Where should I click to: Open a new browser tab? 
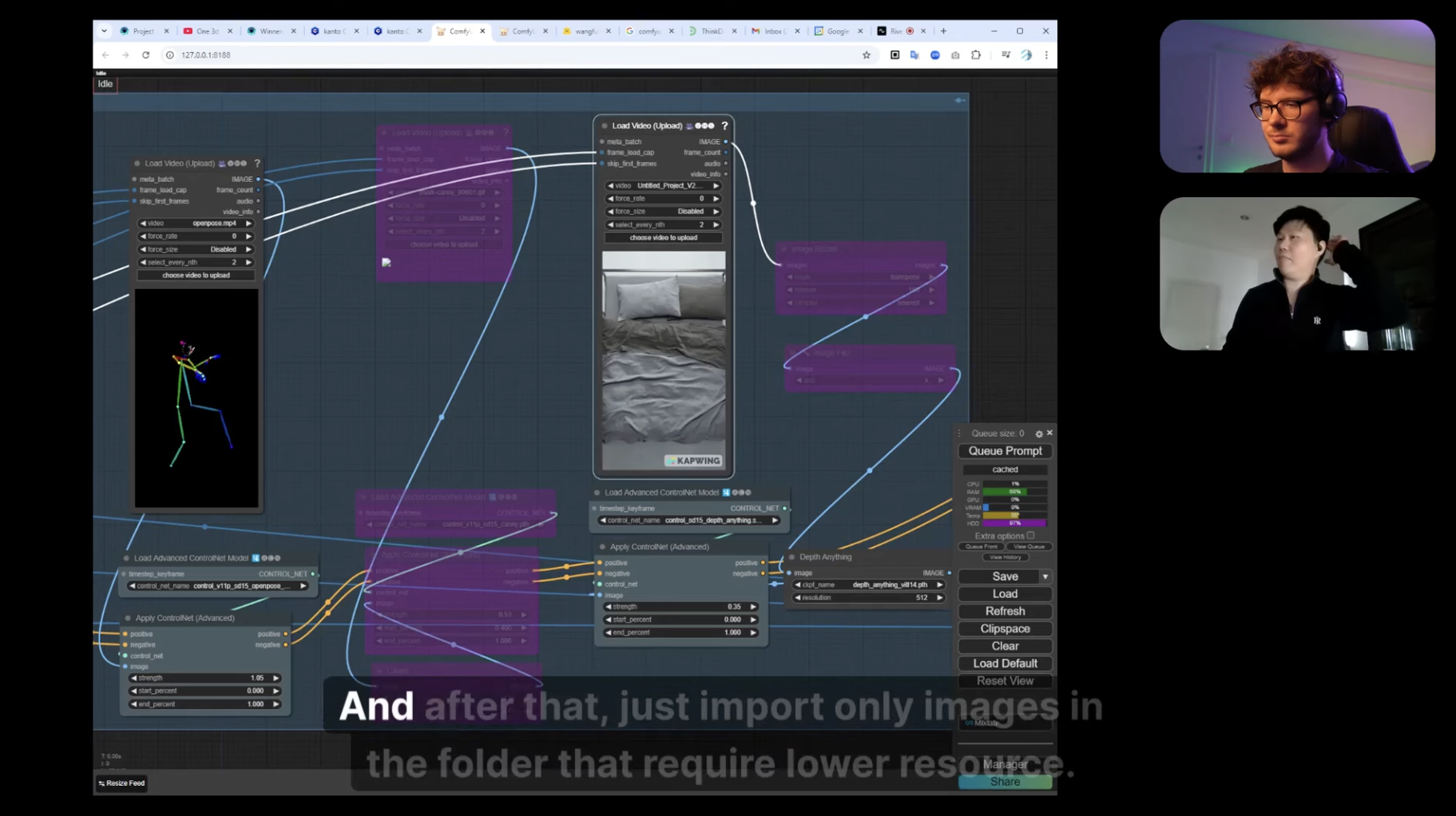(943, 31)
